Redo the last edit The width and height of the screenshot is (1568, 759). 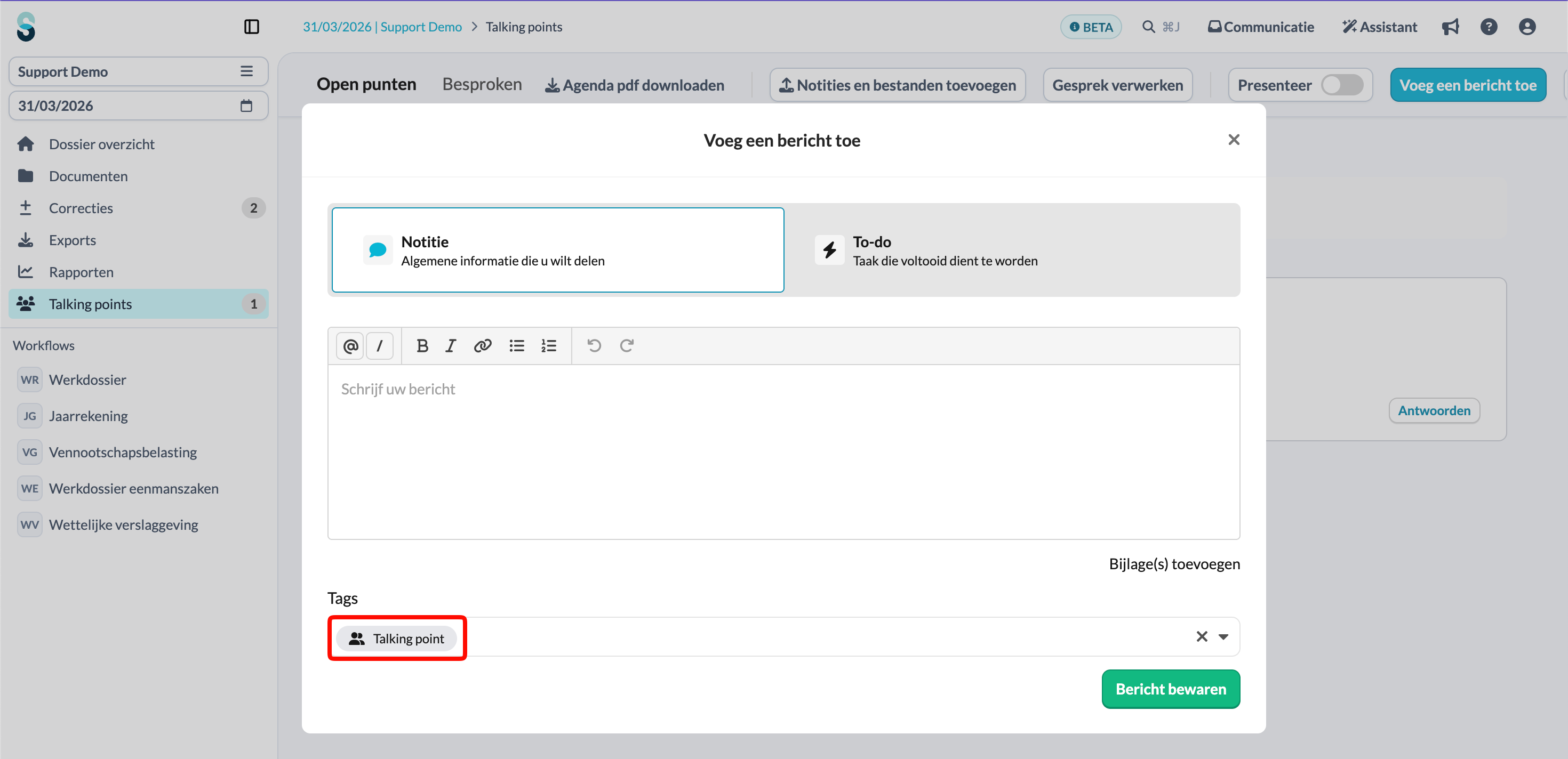pyautogui.click(x=626, y=346)
